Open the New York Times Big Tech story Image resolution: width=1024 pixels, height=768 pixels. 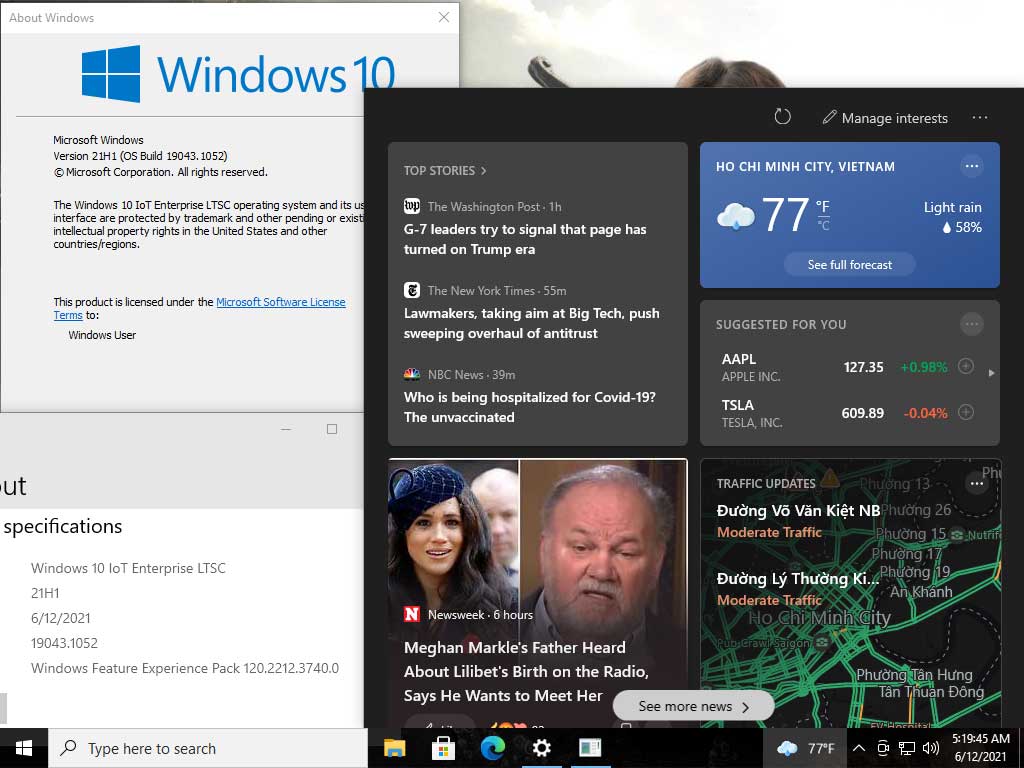click(532, 323)
